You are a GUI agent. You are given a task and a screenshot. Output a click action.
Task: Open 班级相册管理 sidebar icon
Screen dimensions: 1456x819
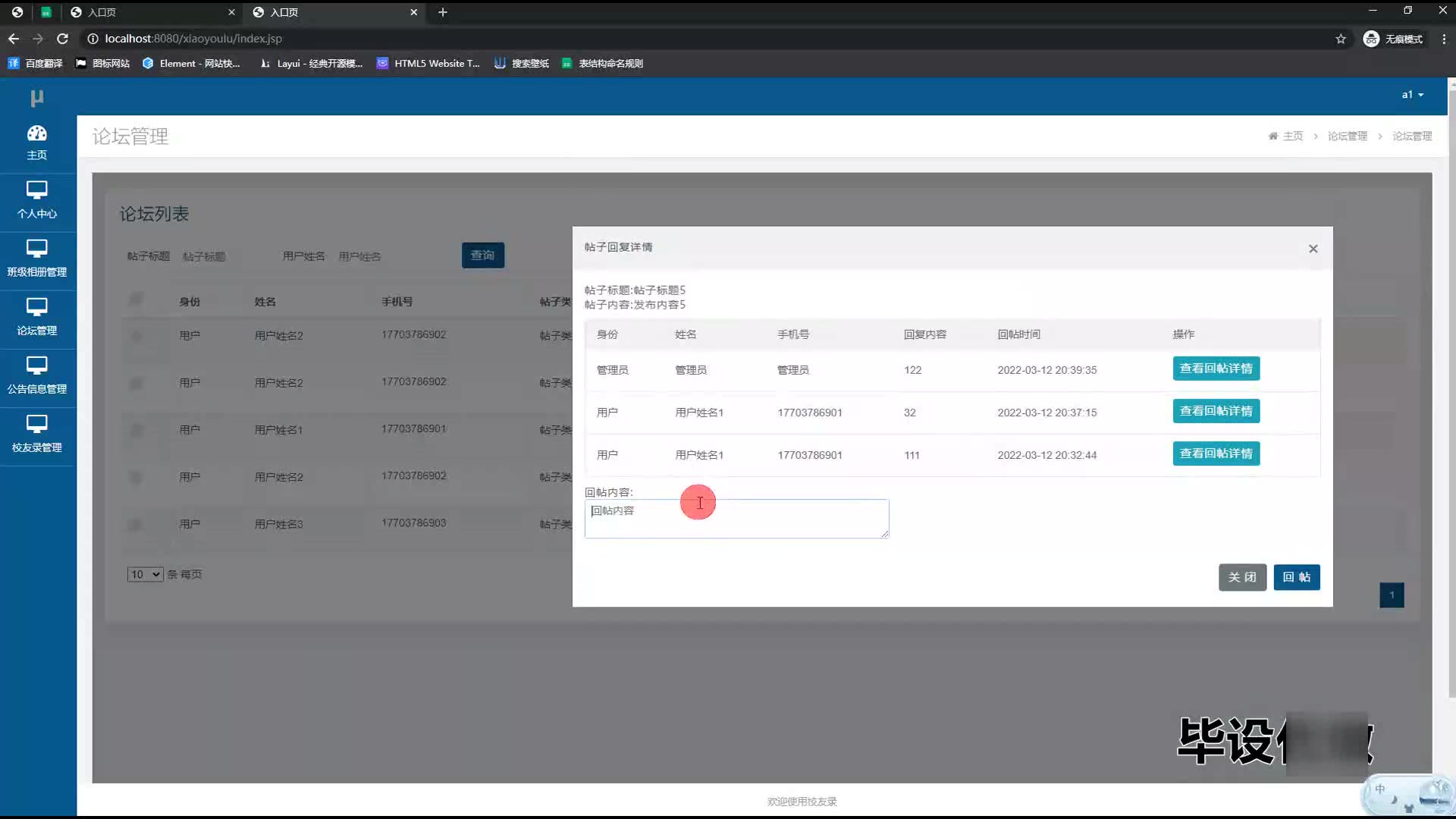pos(36,249)
